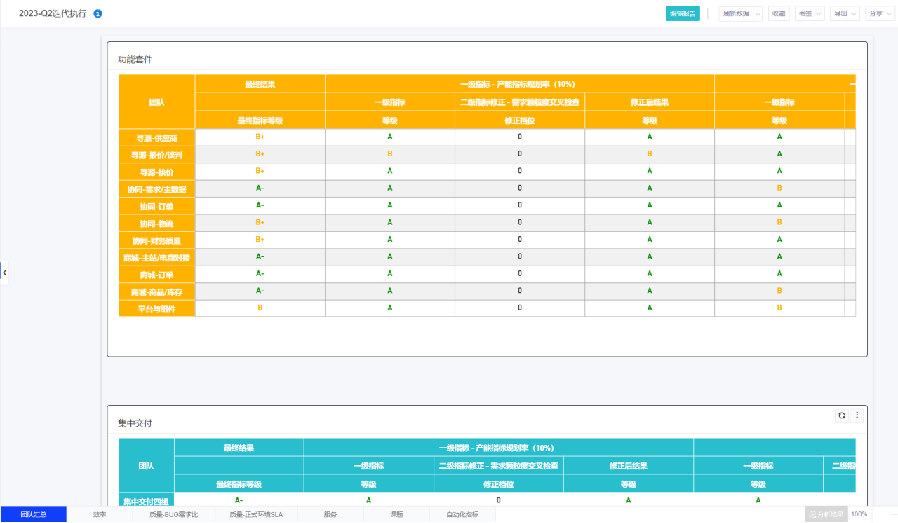The height and width of the screenshot is (523, 898).
Task: Switch to the 服务 tab
Action: 330,514
